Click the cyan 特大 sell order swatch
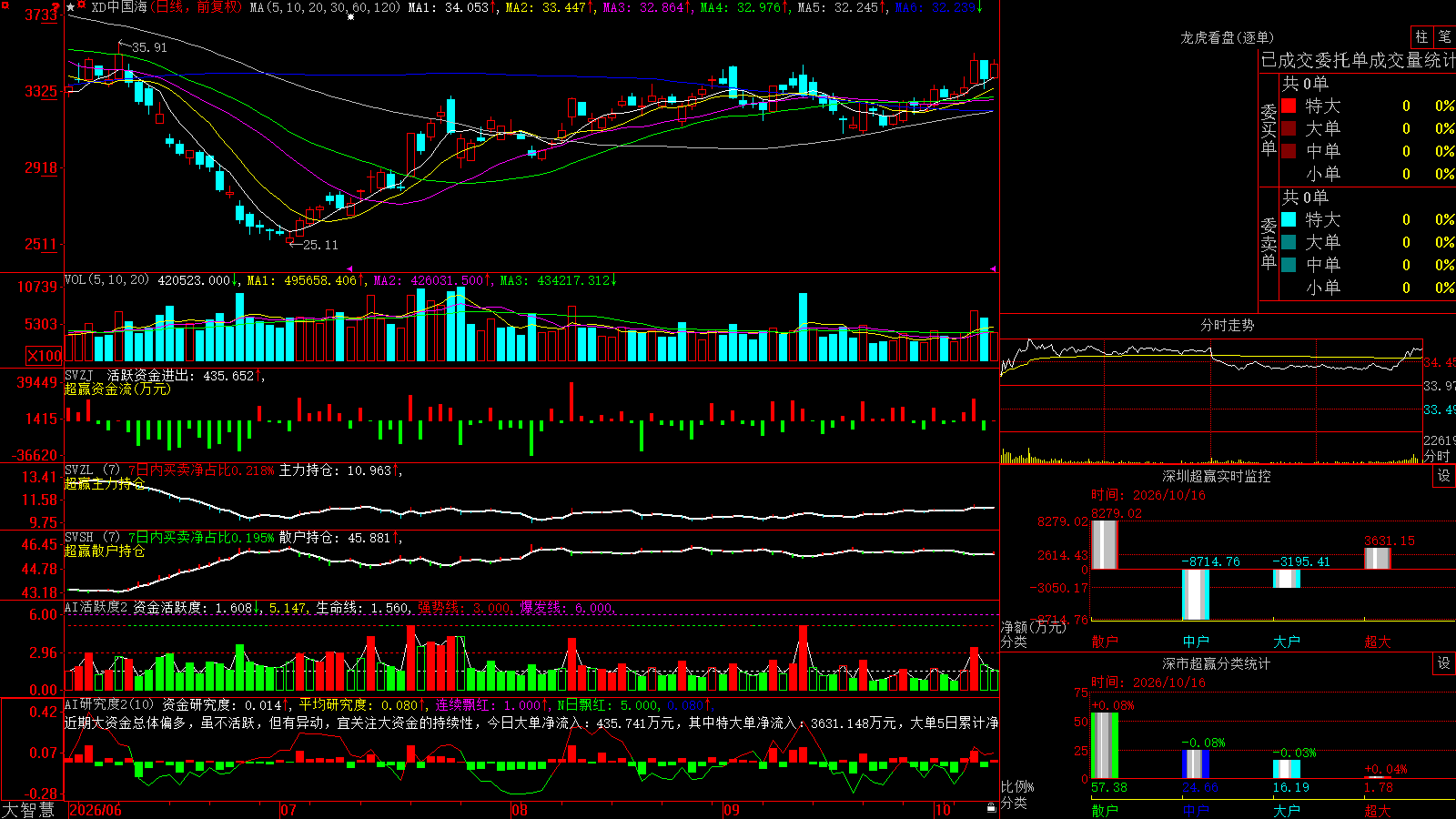The width and height of the screenshot is (1456, 819). (x=1289, y=219)
